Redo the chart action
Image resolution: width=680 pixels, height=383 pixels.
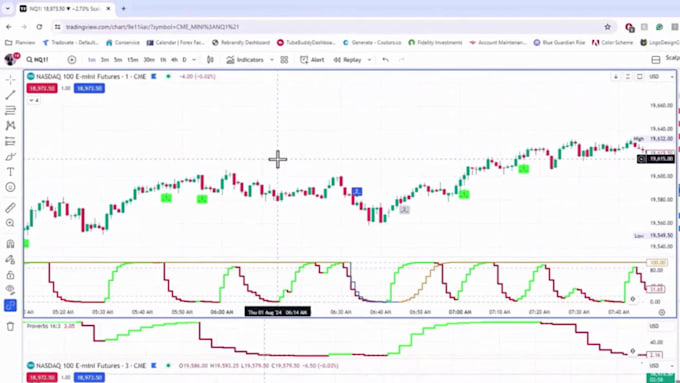pyautogui.click(x=402, y=60)
